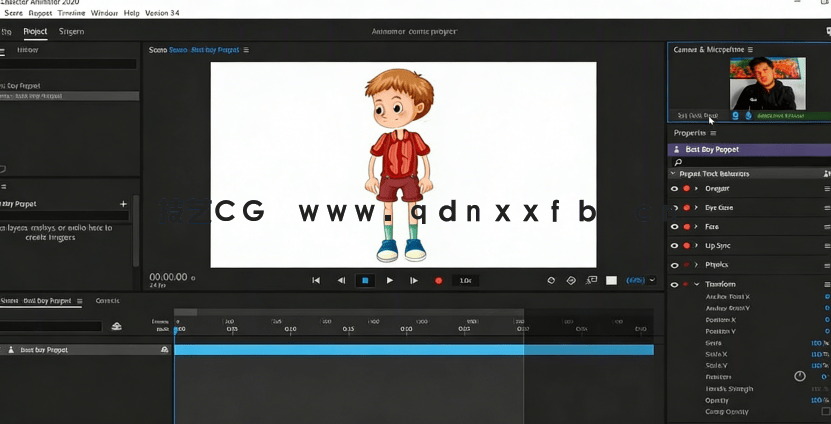Open the timeline panel menu icon
Viewport: 831px width, 424px height.
click(79, 301)
